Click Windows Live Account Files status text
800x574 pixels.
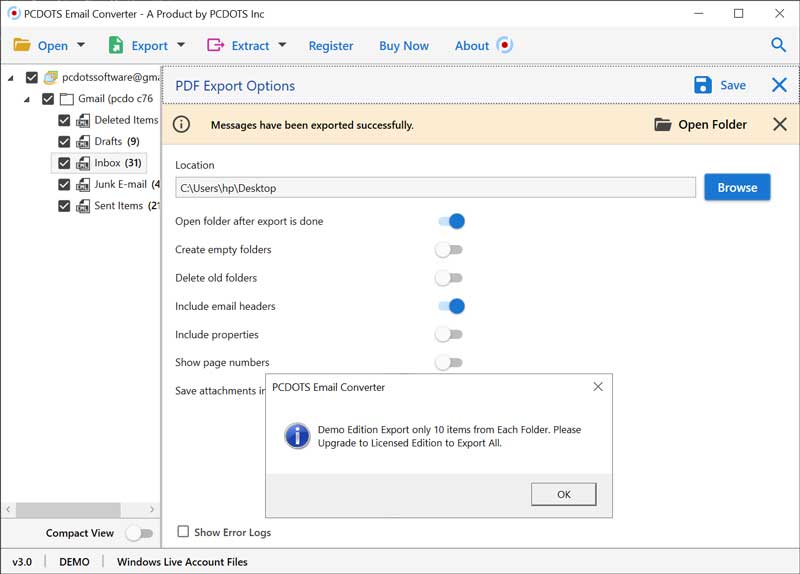coord(182,562)
